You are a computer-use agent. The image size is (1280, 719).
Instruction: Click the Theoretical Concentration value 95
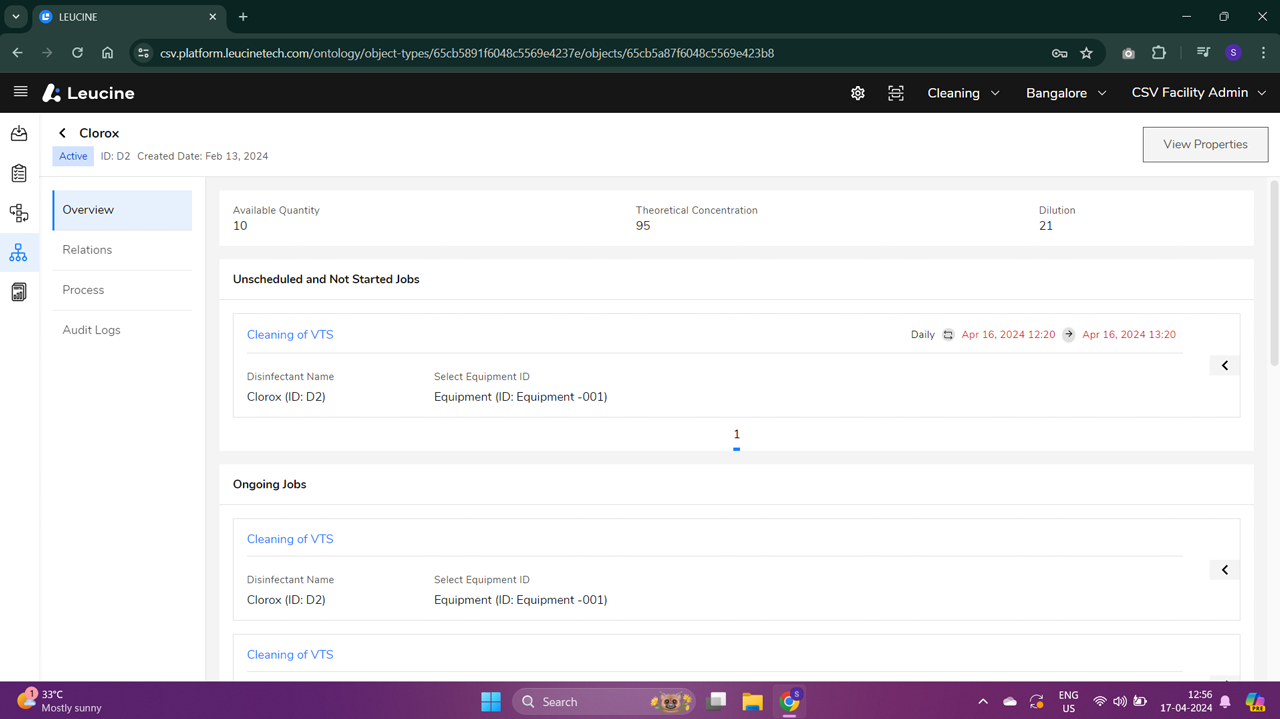tap(643, 226)
